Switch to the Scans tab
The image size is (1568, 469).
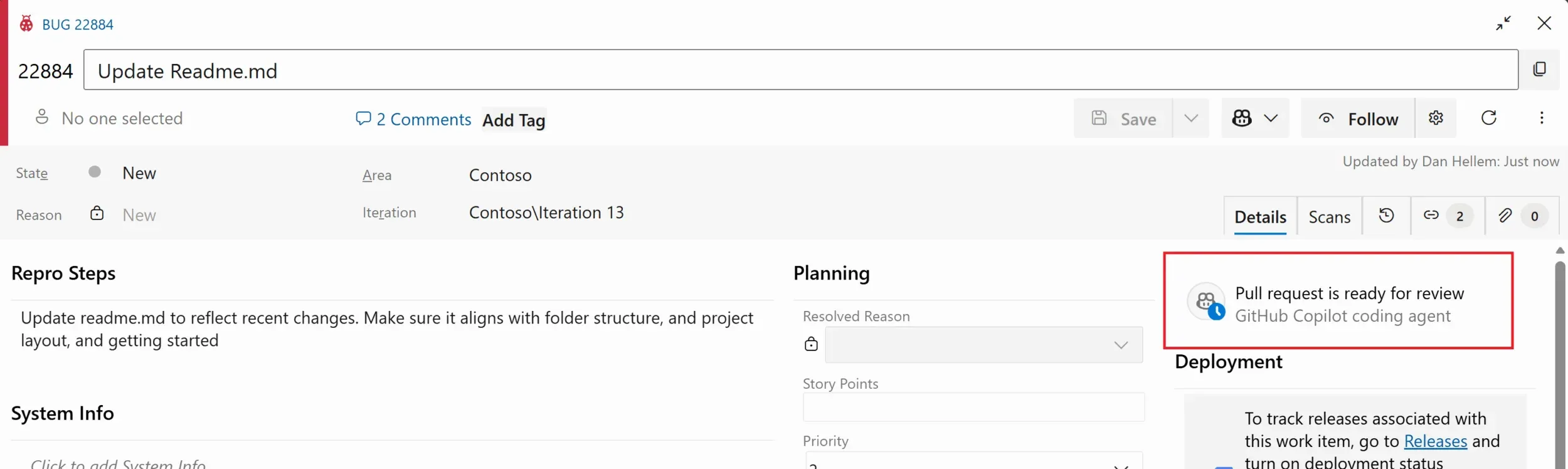[x=1329, y=217]
